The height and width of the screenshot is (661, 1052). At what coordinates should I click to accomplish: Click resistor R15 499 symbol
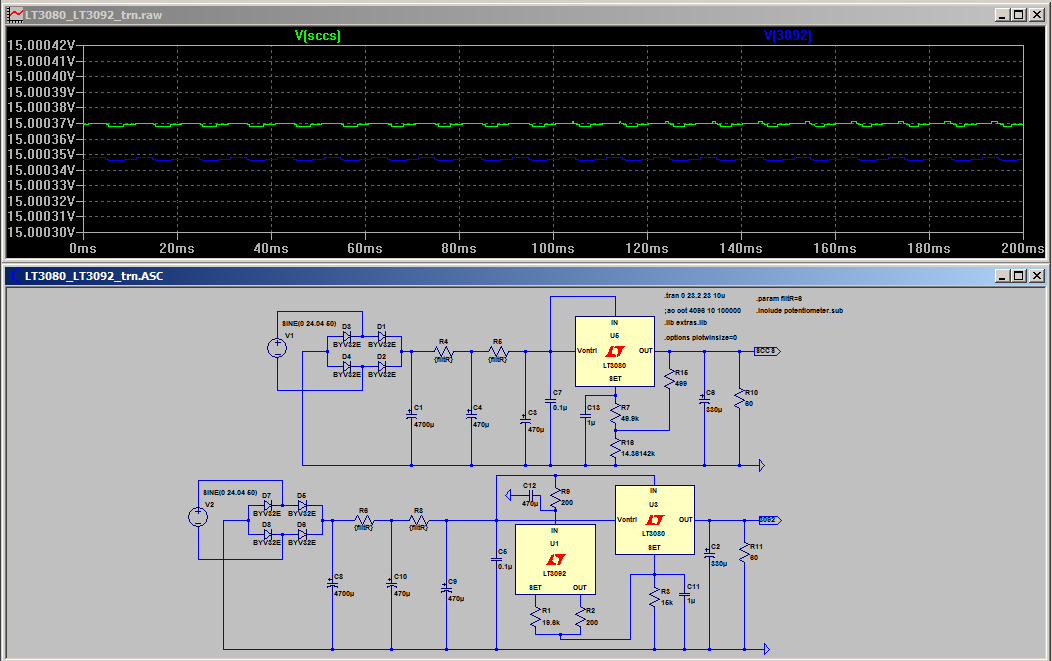click(x=670, y=378)
